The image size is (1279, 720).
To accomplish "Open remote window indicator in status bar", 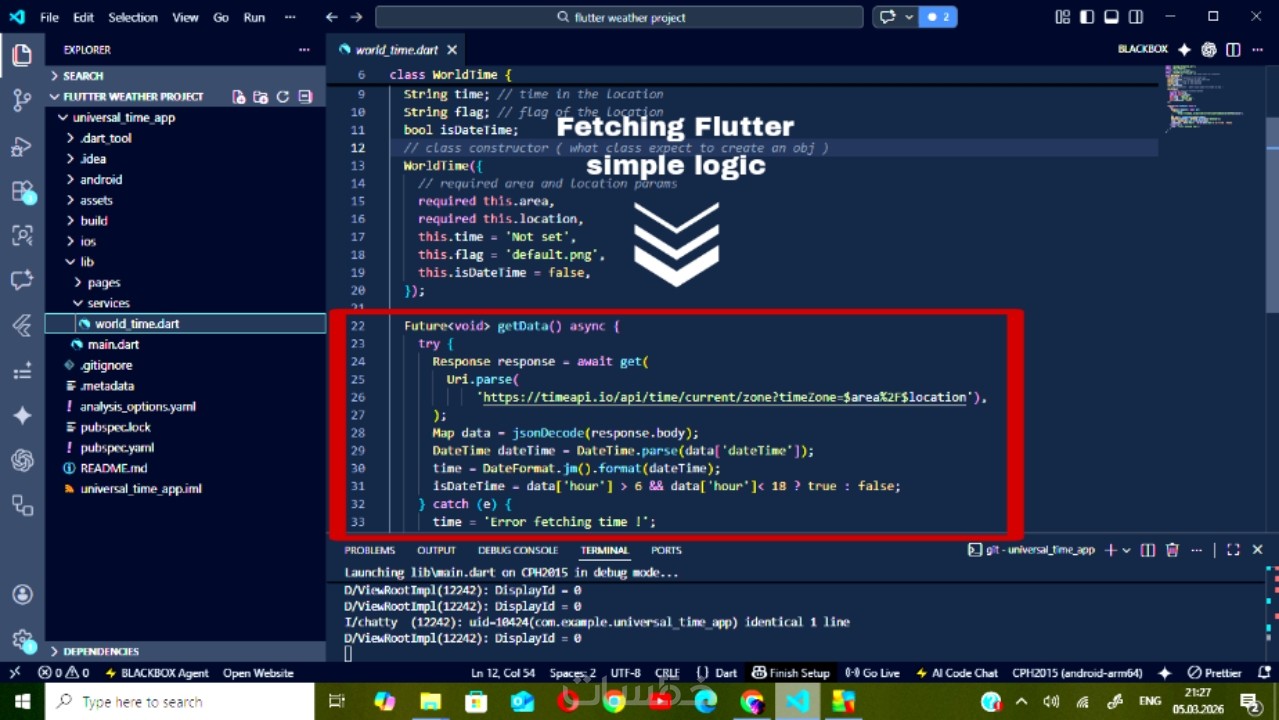I will coord(15,673).
